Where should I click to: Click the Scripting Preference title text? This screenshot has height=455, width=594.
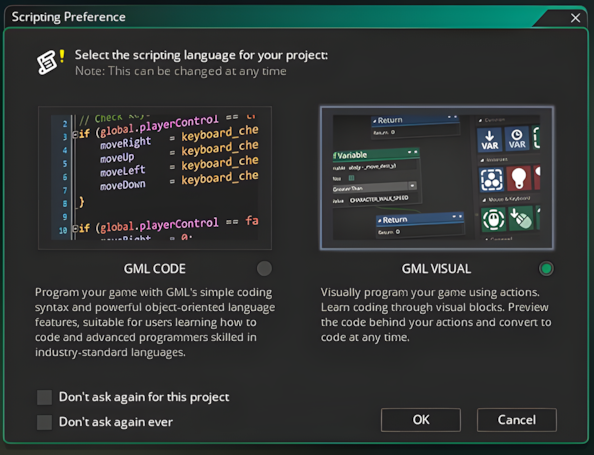[69, 17]
